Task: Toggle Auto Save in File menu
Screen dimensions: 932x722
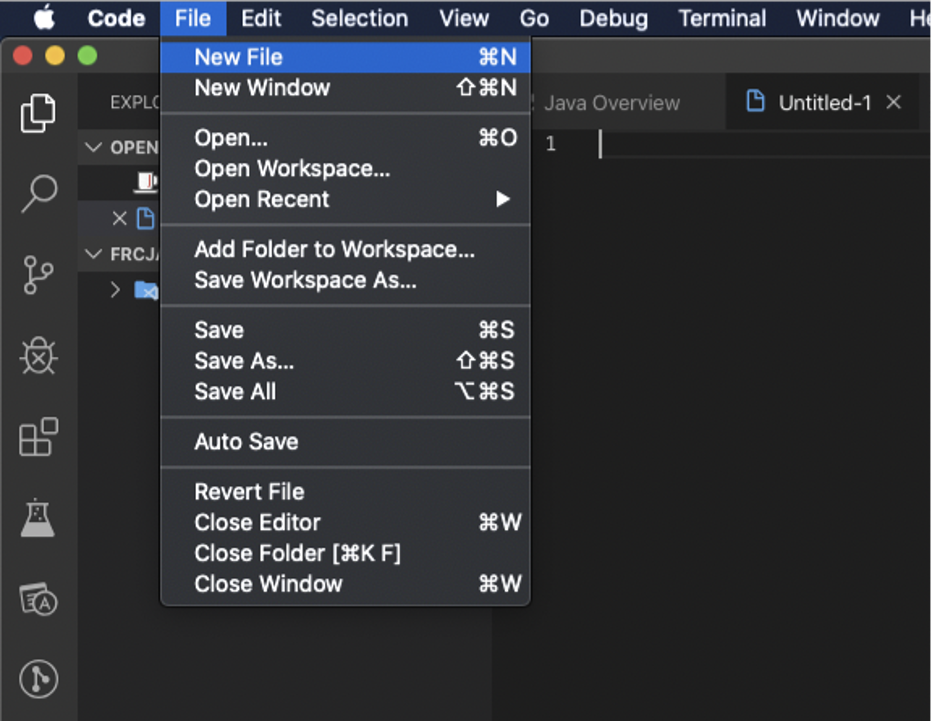Action: (345, 442)
